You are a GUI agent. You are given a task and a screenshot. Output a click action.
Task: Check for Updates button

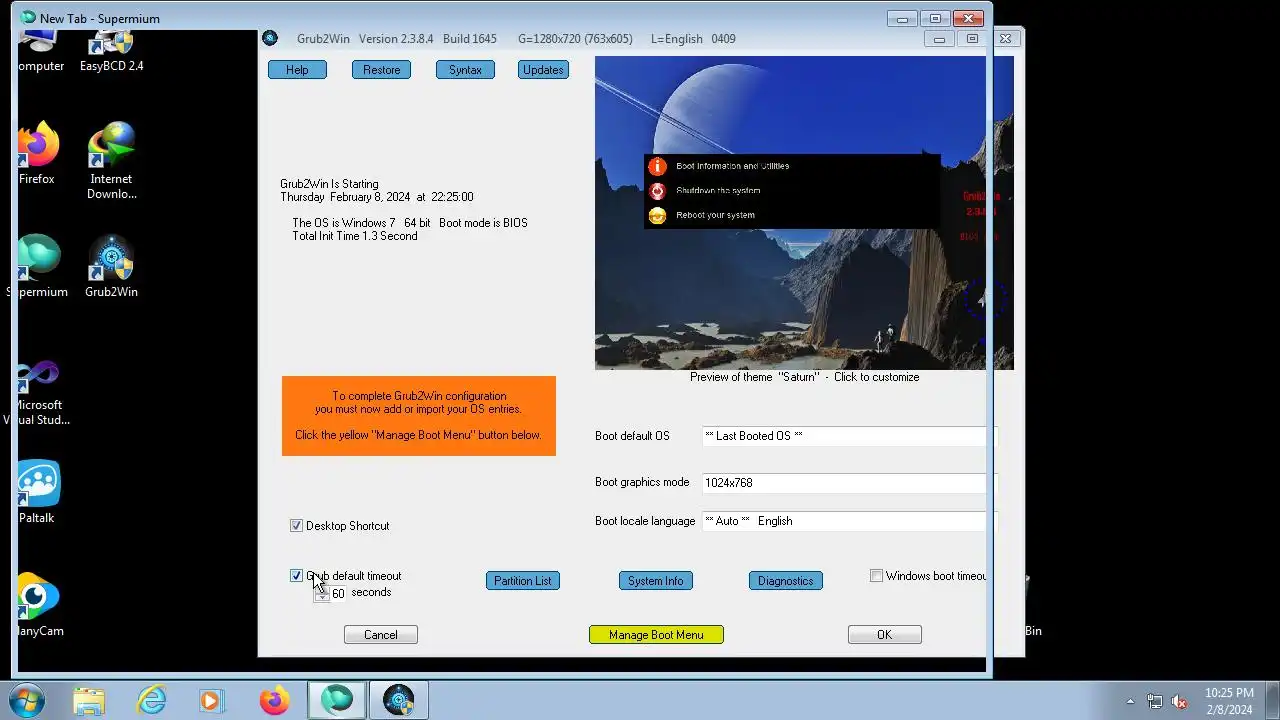543,70
